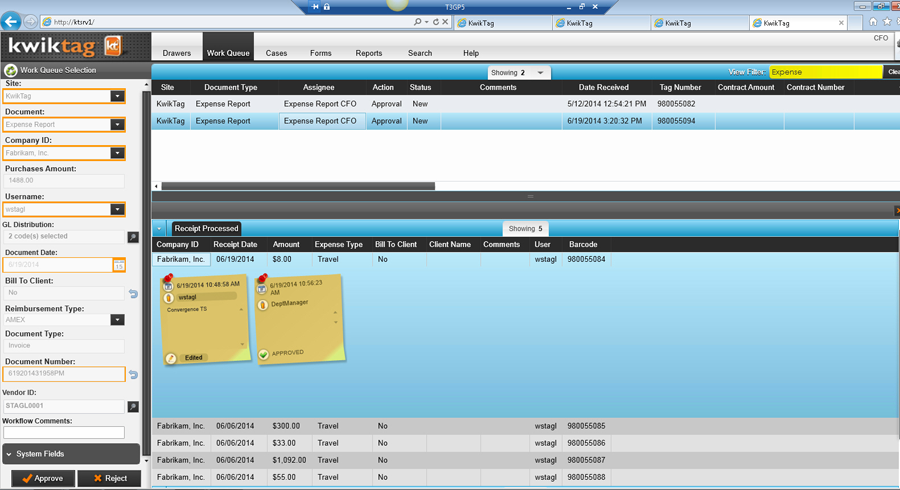The width and height of the screenshot is (900, 490).
Task: Open the Reimbursement Type dropdown
Action: pyautogui.click(x=117, y=320)
